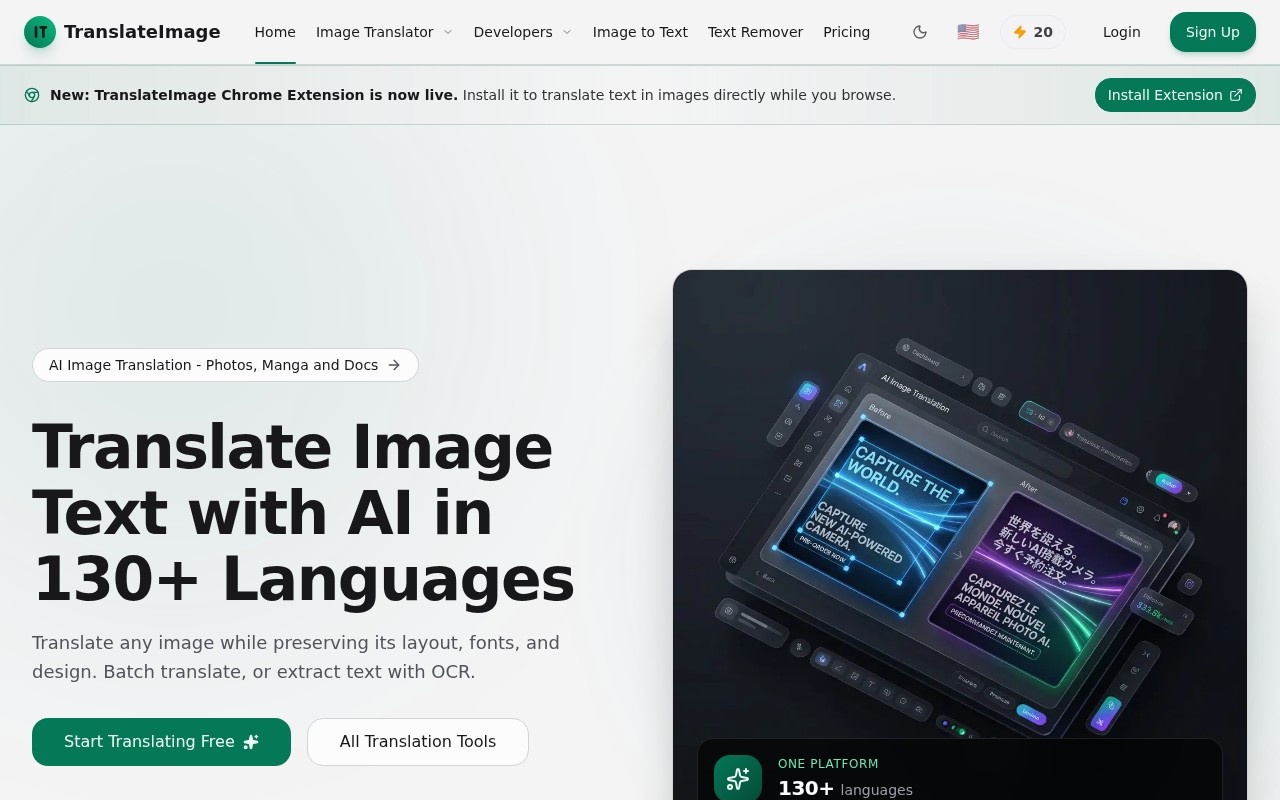Click the TranslateImage IT logo icon
Viewport: 1280px width, 800px height.
pos(40,32)
